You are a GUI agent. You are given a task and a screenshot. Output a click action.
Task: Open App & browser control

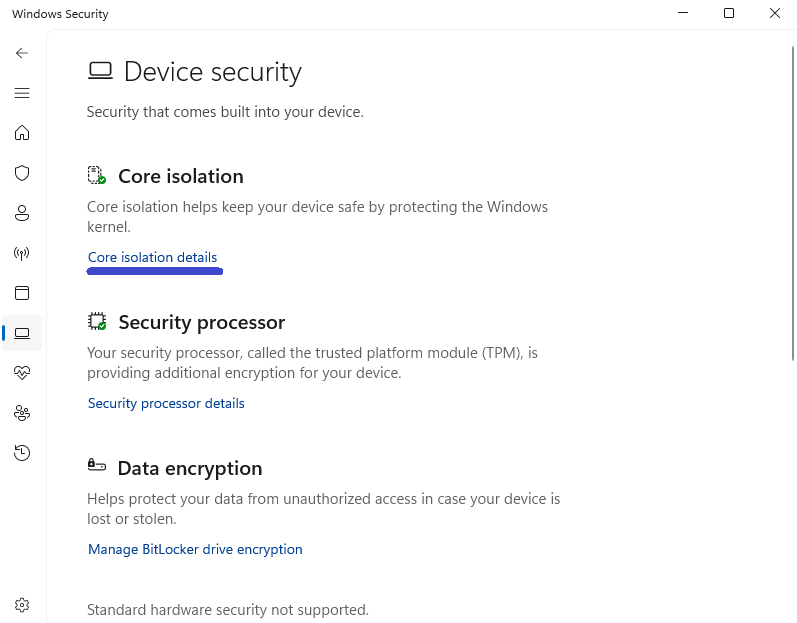22,293
